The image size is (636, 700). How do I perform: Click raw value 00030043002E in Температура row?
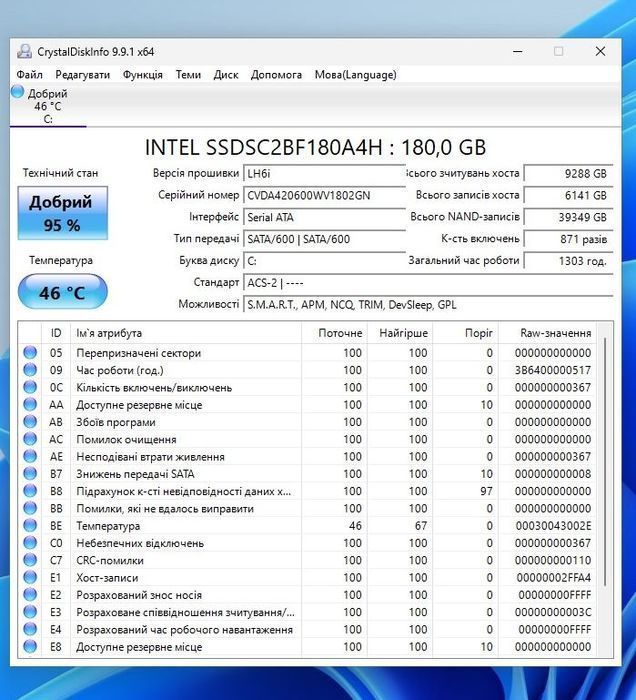(x=553, y=525)
